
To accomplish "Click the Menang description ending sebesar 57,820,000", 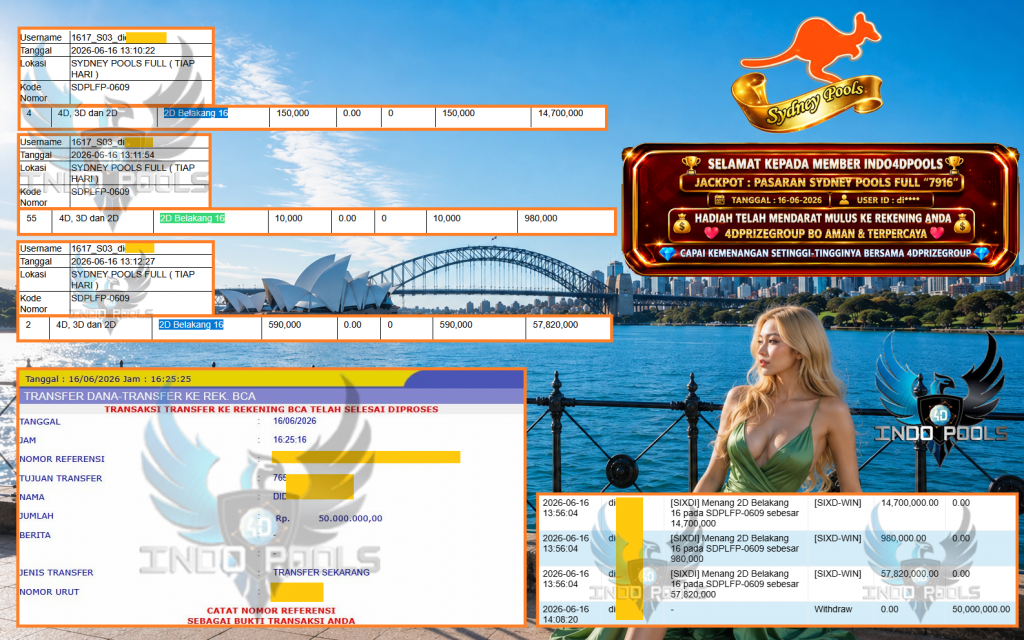I will tap(735, 584).
